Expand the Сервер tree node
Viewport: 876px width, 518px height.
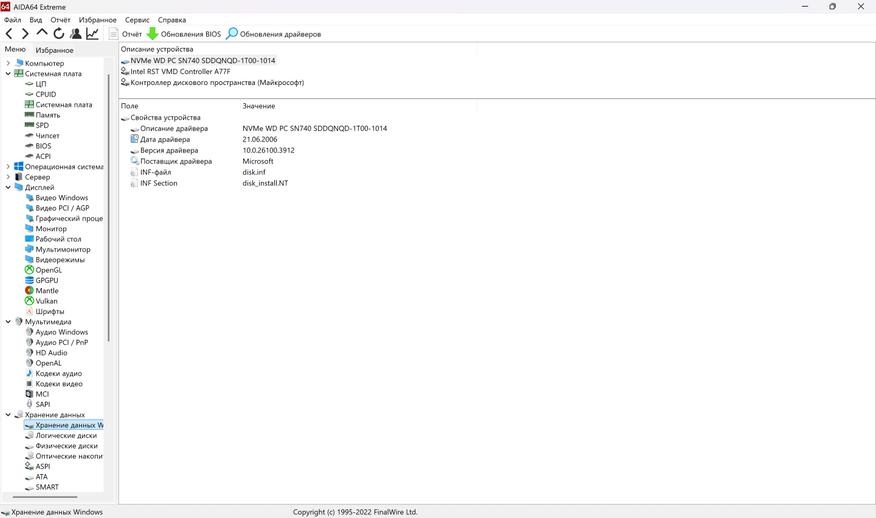click(8, 177)
